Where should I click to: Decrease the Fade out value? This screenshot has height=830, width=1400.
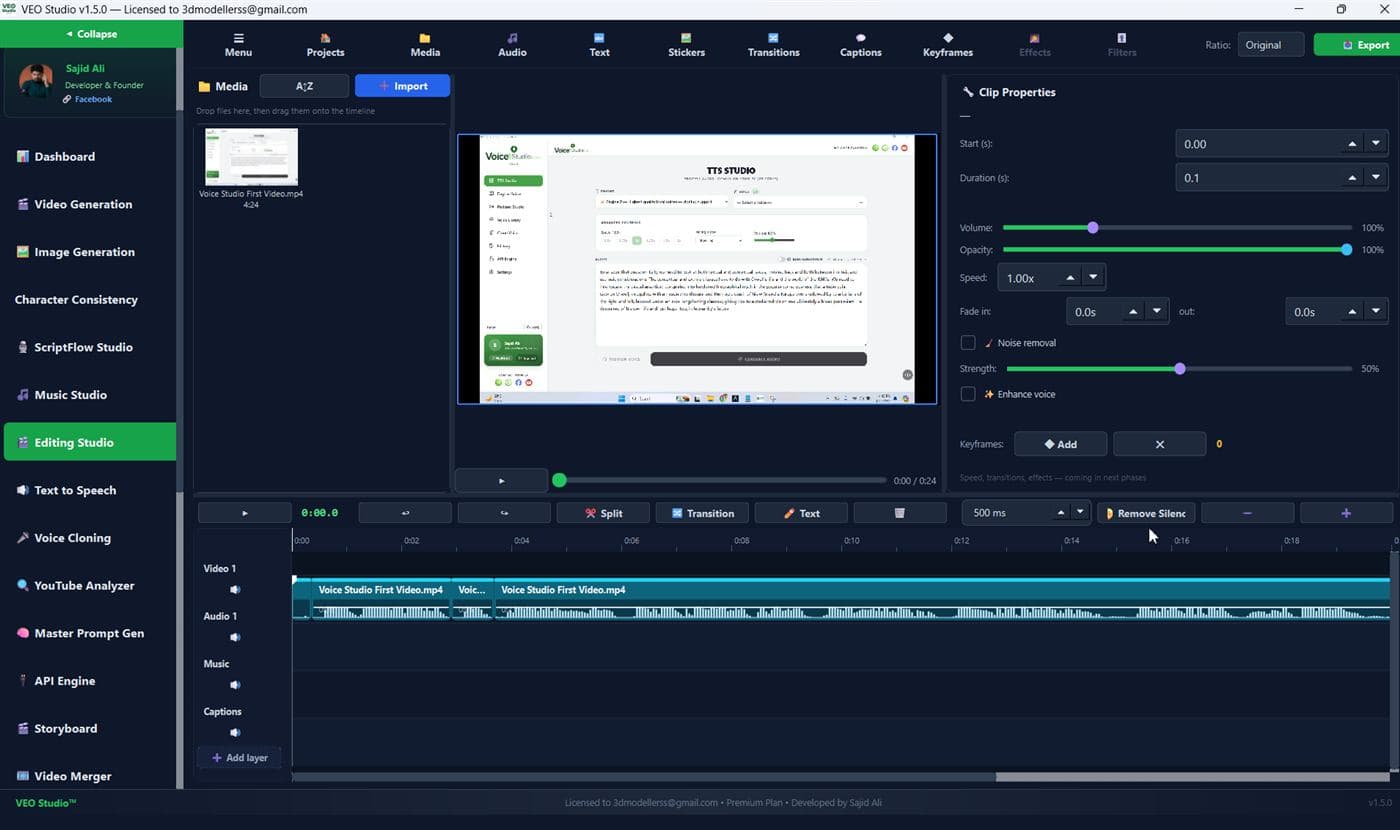pyautogui.click(x=1376, y=312)
